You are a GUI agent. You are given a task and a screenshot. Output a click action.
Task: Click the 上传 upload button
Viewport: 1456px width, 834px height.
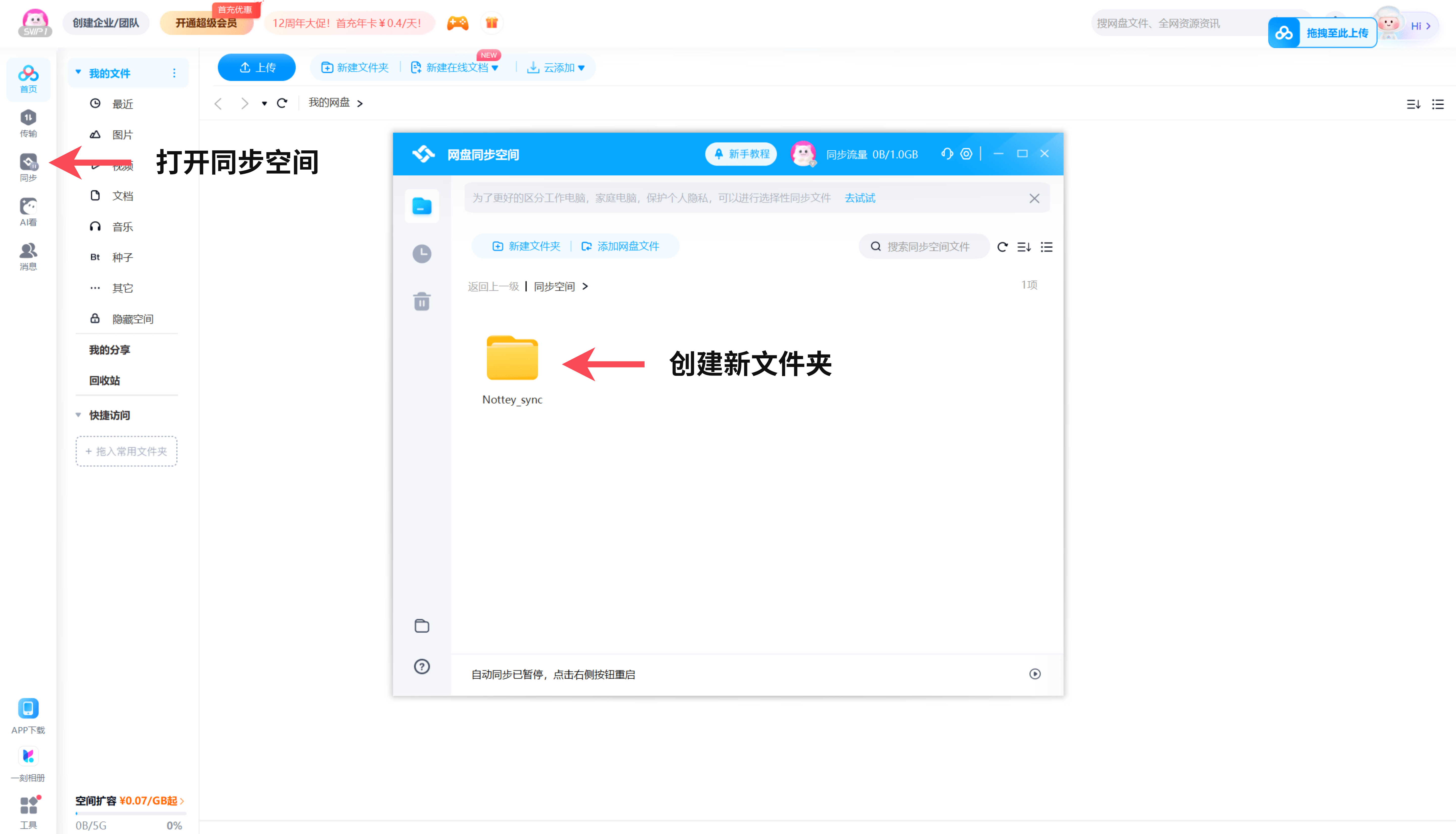(x=257, y=67)
